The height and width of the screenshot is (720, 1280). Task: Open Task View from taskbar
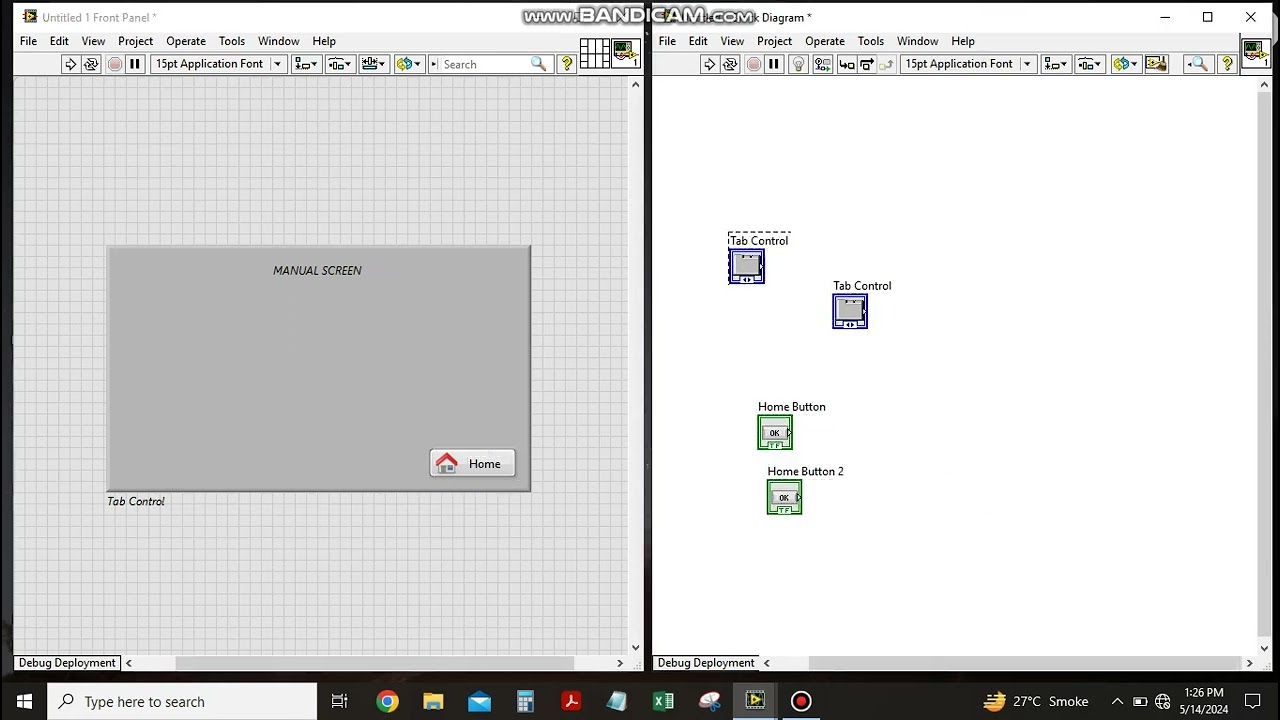339,701
